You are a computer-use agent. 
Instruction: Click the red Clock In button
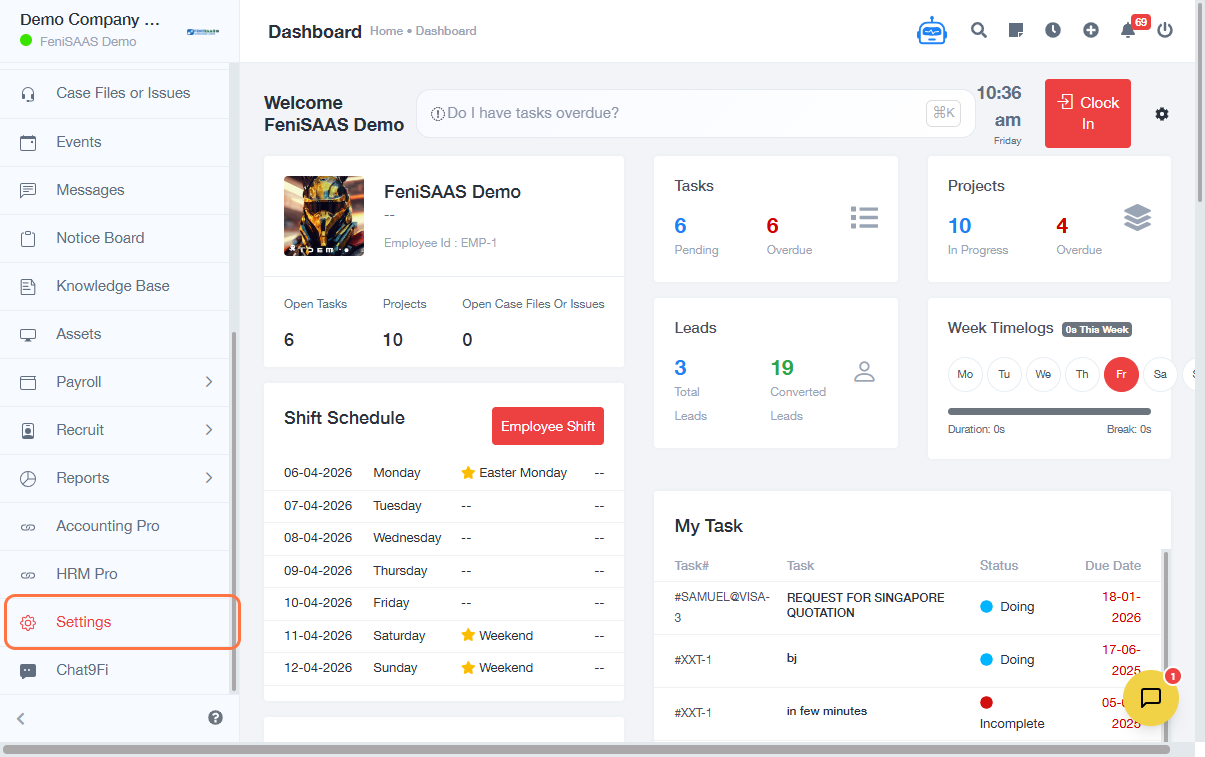(x=1087, y=113)
